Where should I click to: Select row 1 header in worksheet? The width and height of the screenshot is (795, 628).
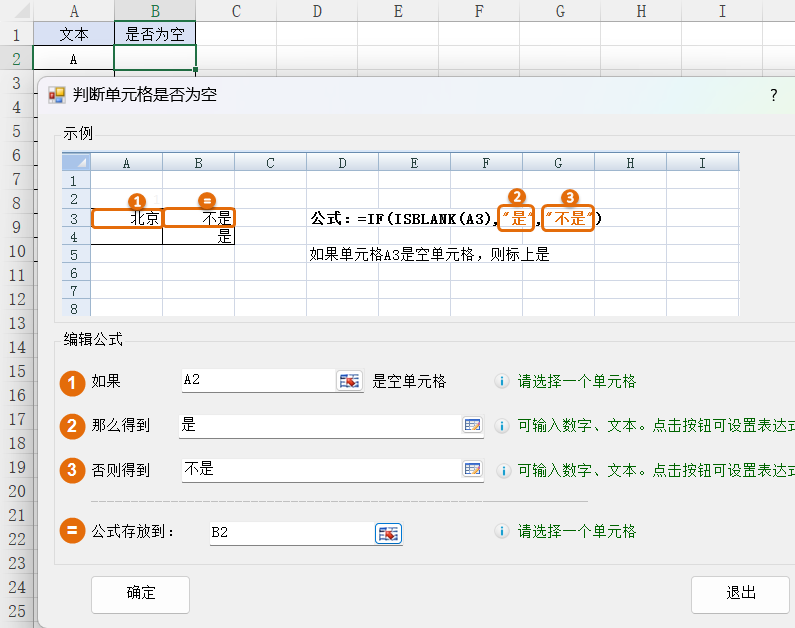click(x=16, y=34)
